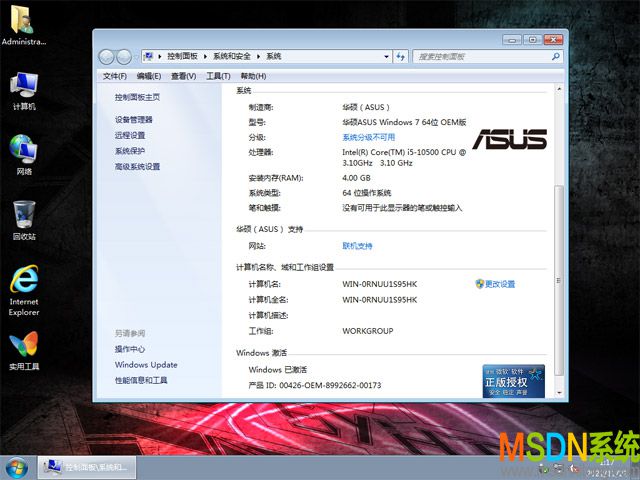Image resolution: width=640 pixels, height=480 pixels.
Task: Open the 计算机 desktop icon
Action: (24, 91)
